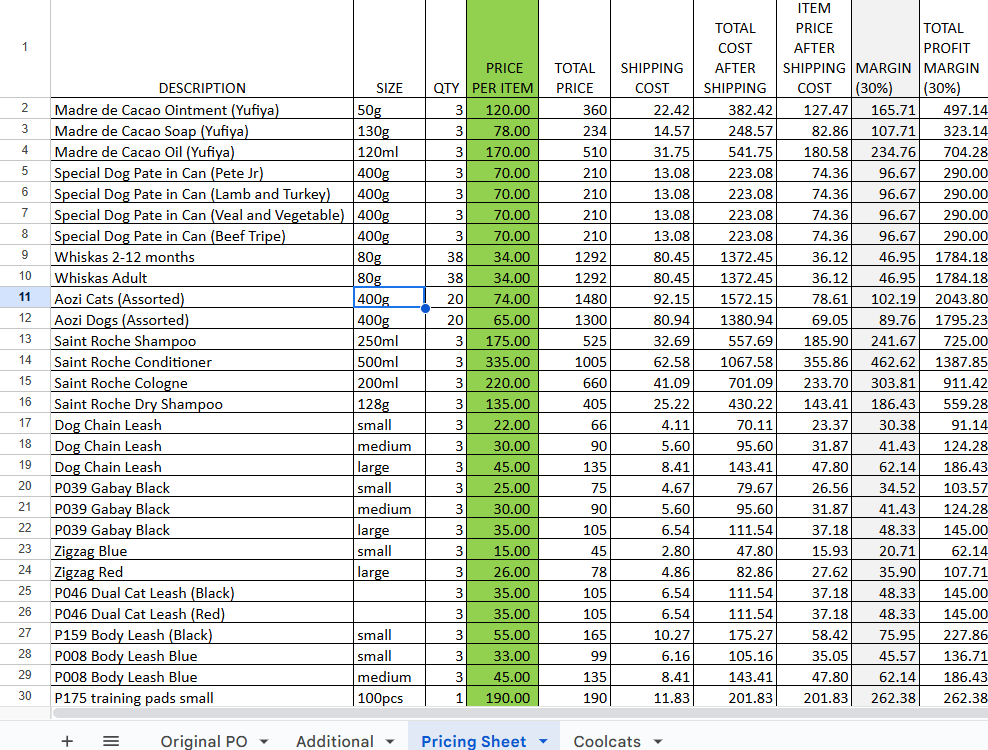988x750 pixels.
Task: Click the DESCRIPTION header cell
Action: coord(202,48)
